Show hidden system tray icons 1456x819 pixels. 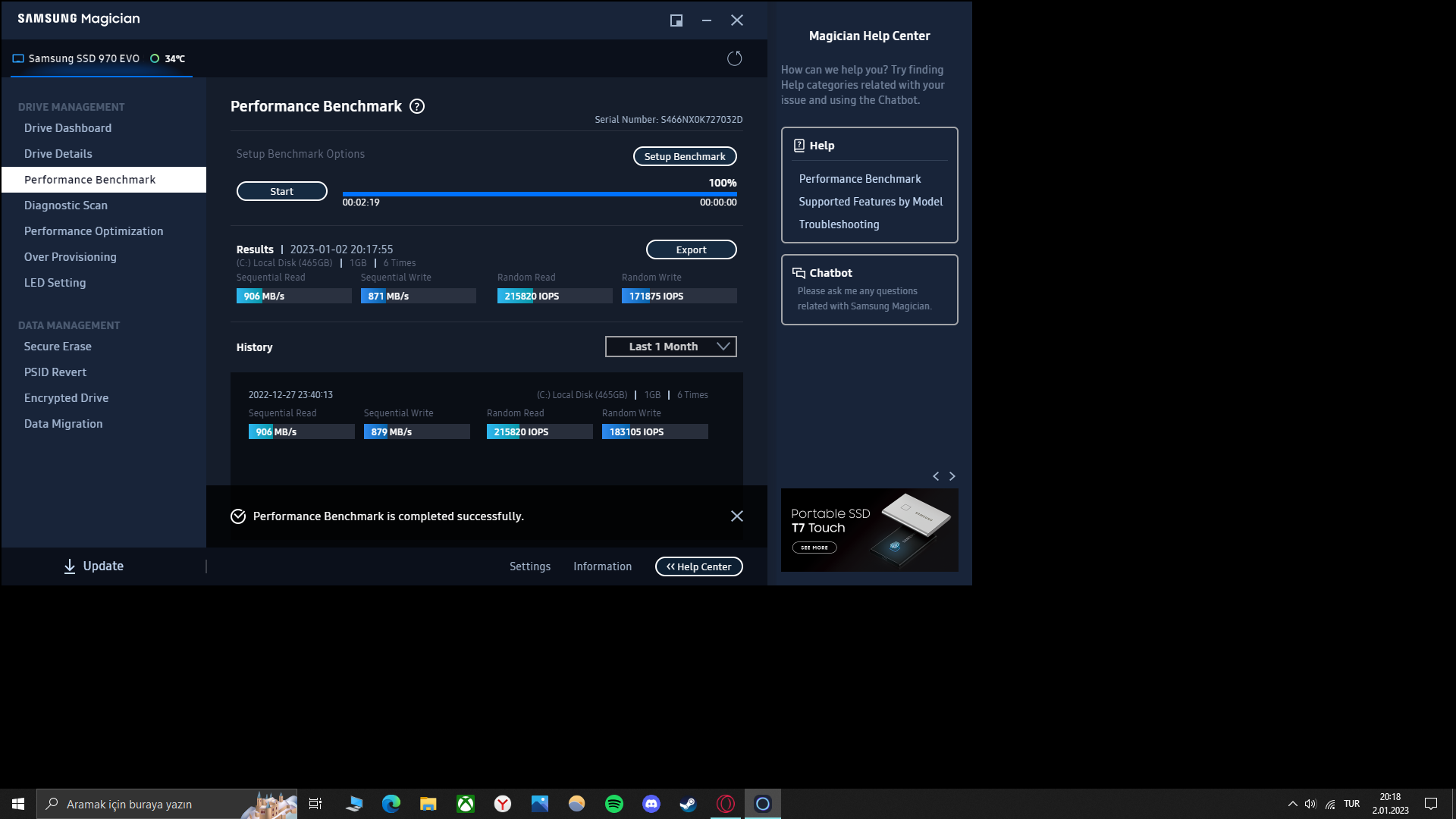pyautogui.click(x=1292, y=804)
